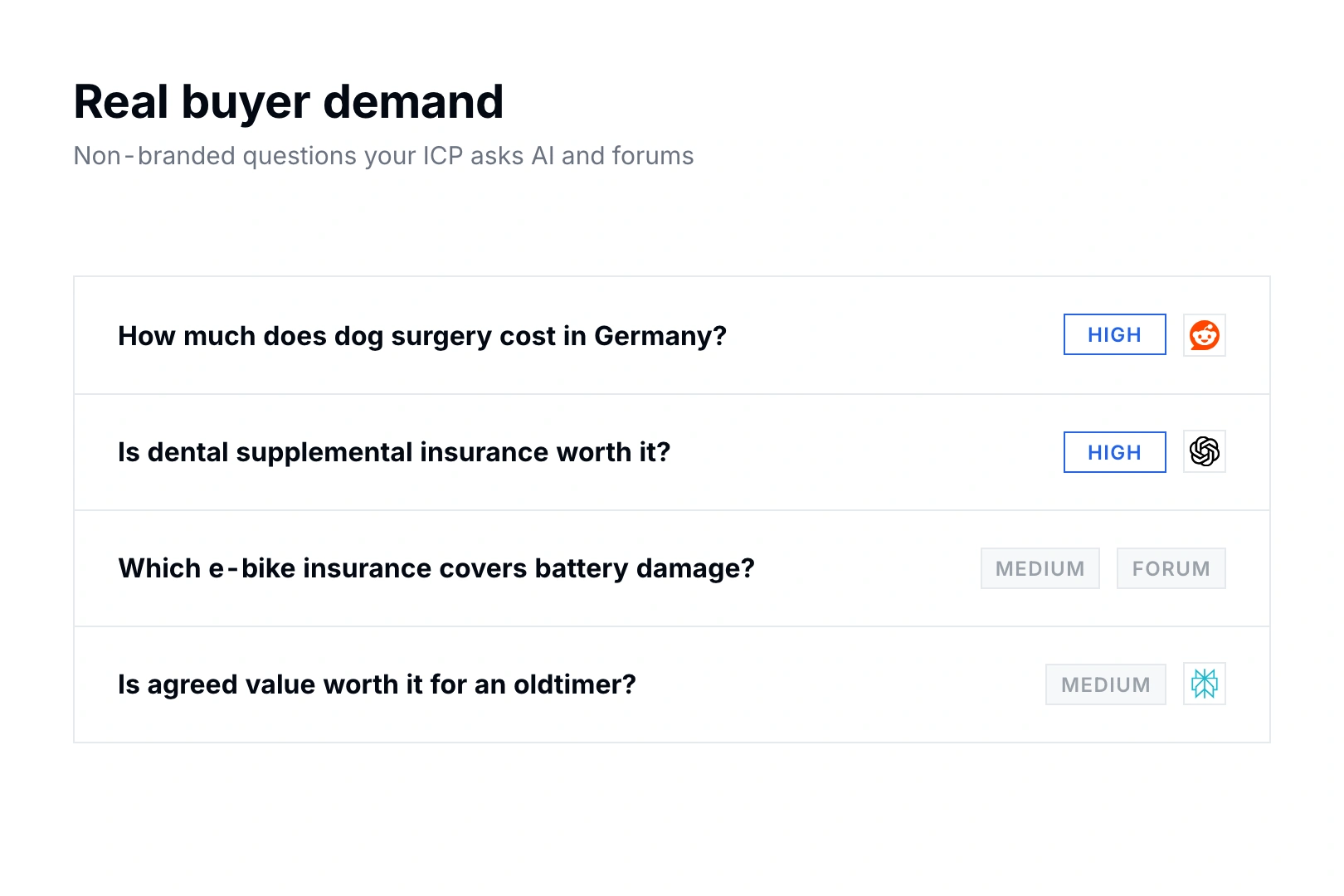Click the FORUM source badge
Viewport: 1344px width, 896px height.
click(x=1171, y=568)
